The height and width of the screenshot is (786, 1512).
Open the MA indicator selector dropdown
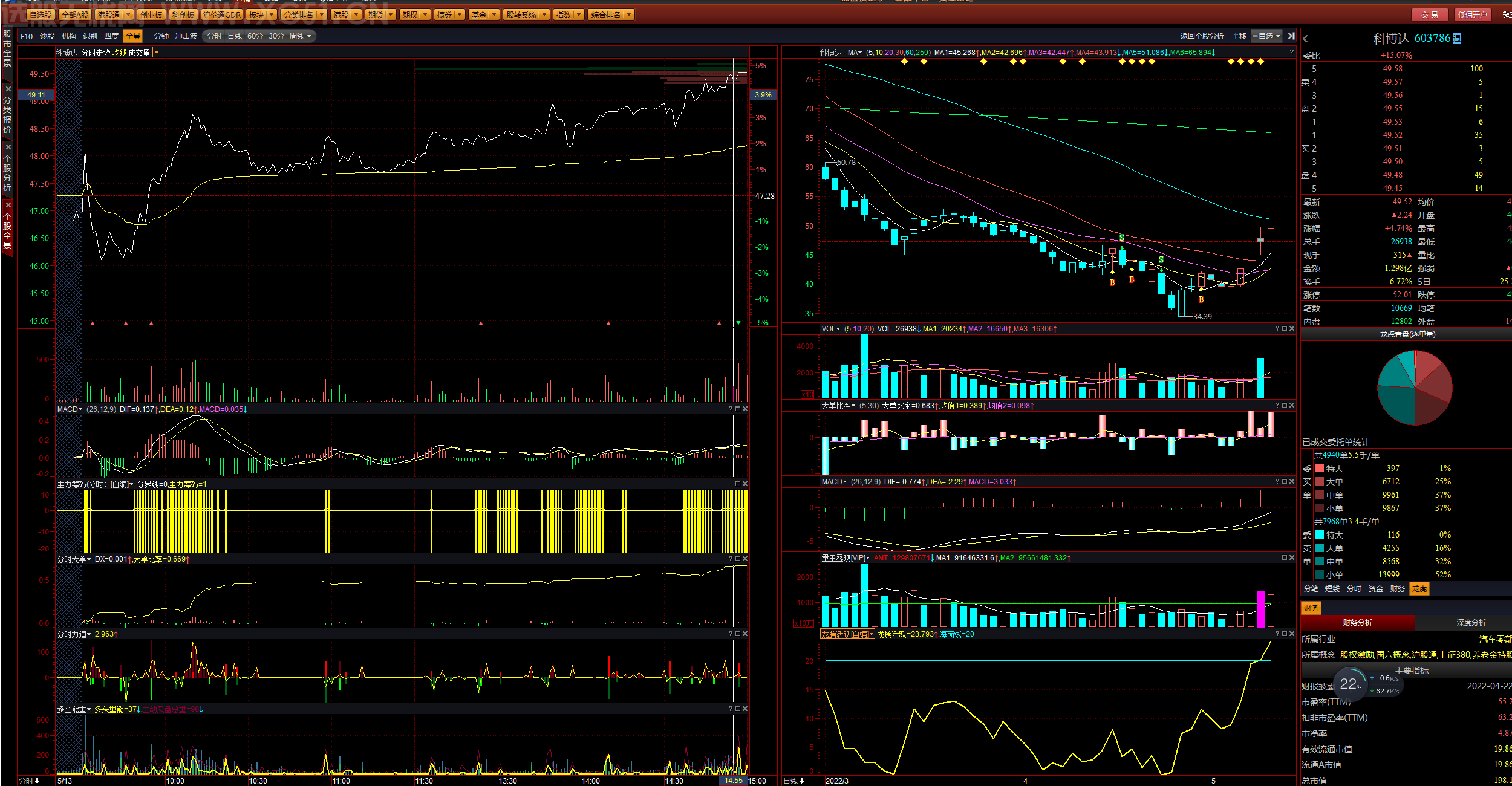[x=855, y=53]
